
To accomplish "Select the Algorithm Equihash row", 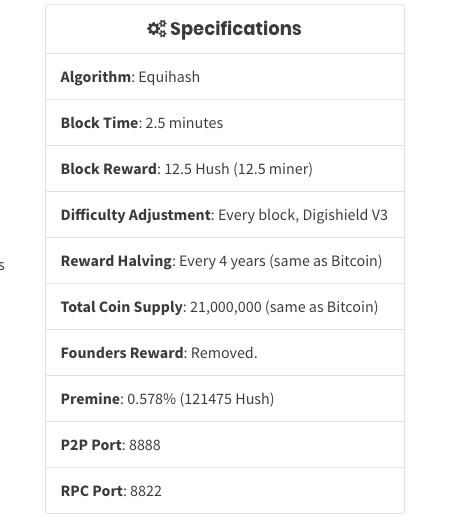I will [225, 77].
